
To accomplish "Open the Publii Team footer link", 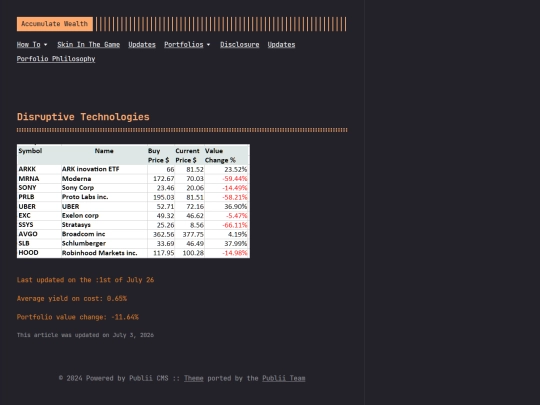I will coord(284,378).
